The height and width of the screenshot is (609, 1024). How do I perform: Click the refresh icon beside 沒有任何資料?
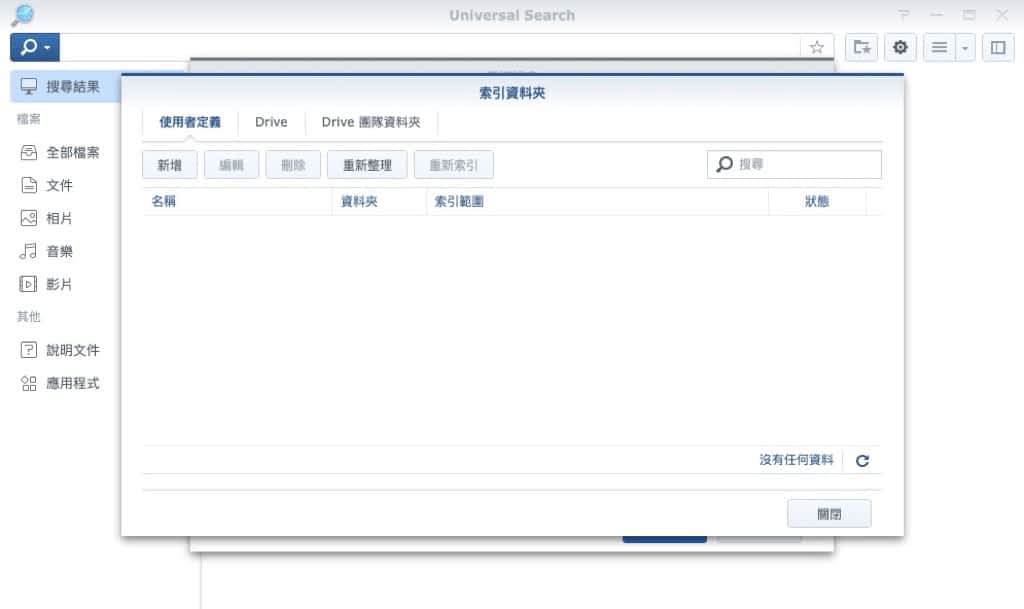(x=862, y=461)
